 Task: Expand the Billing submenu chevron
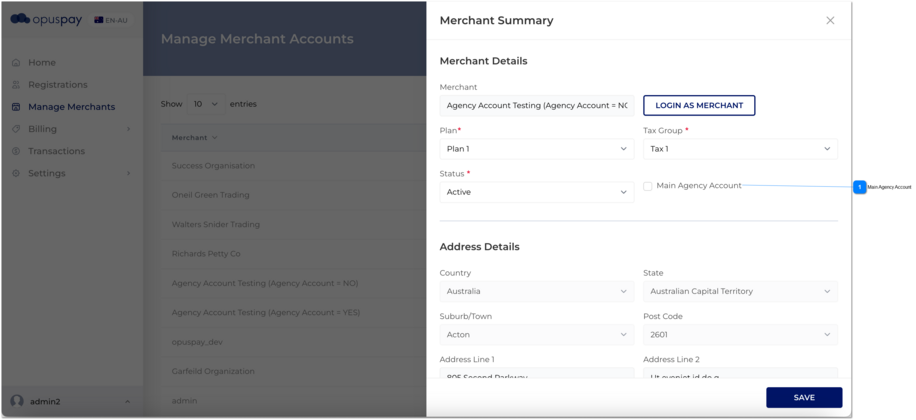click(129, 129)
